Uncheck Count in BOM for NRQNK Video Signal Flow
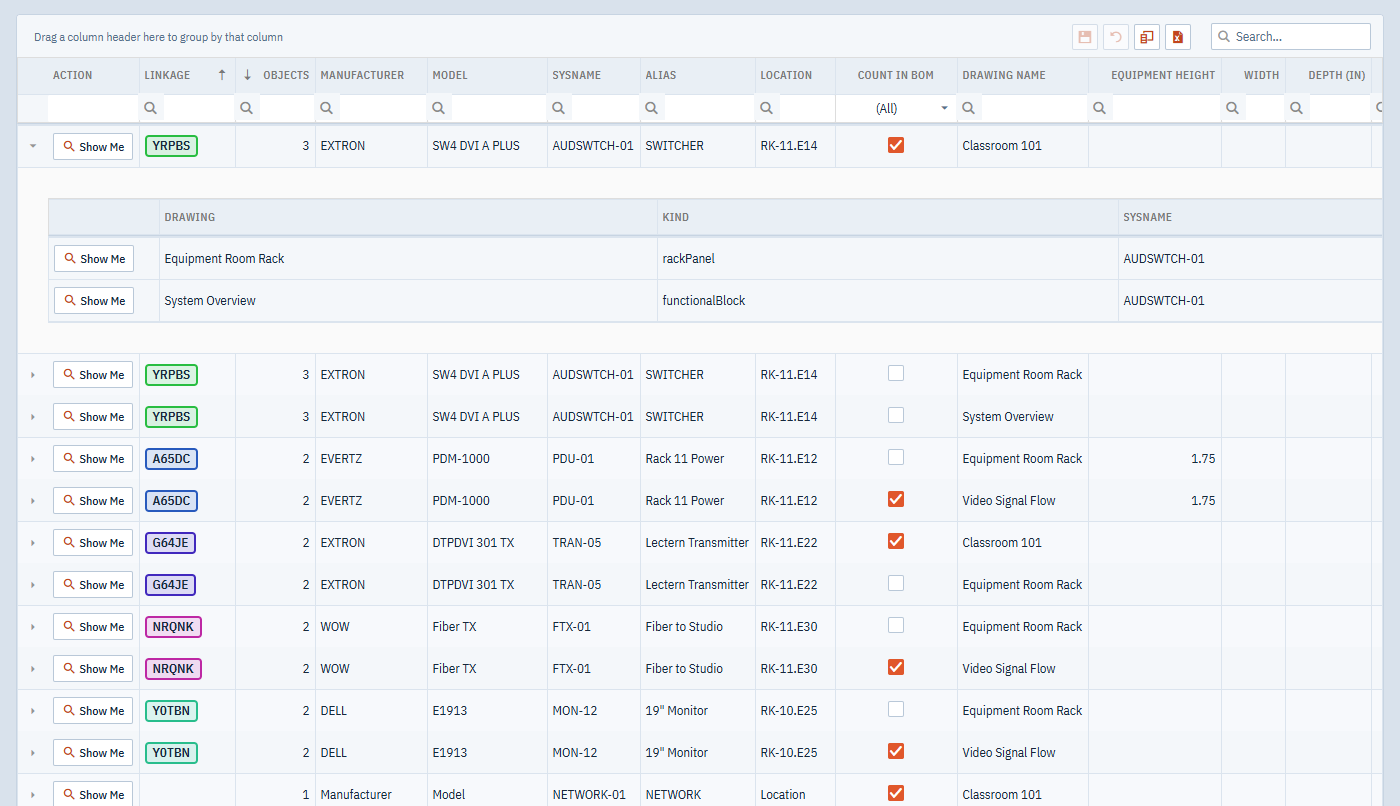The image size is (1400, 806). pos(896,667)
